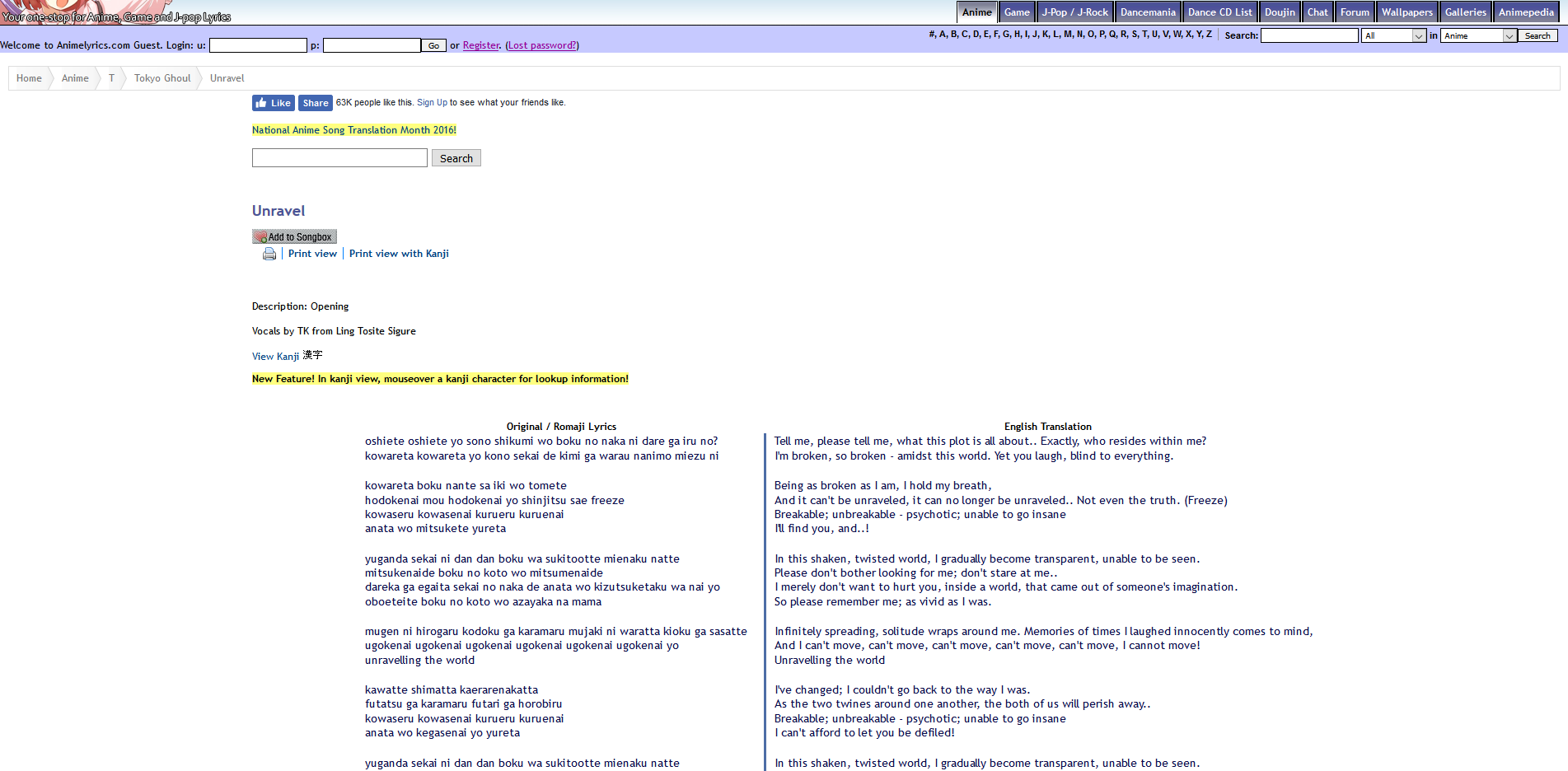Go to the Dance CD List tab

(1219, 12)
